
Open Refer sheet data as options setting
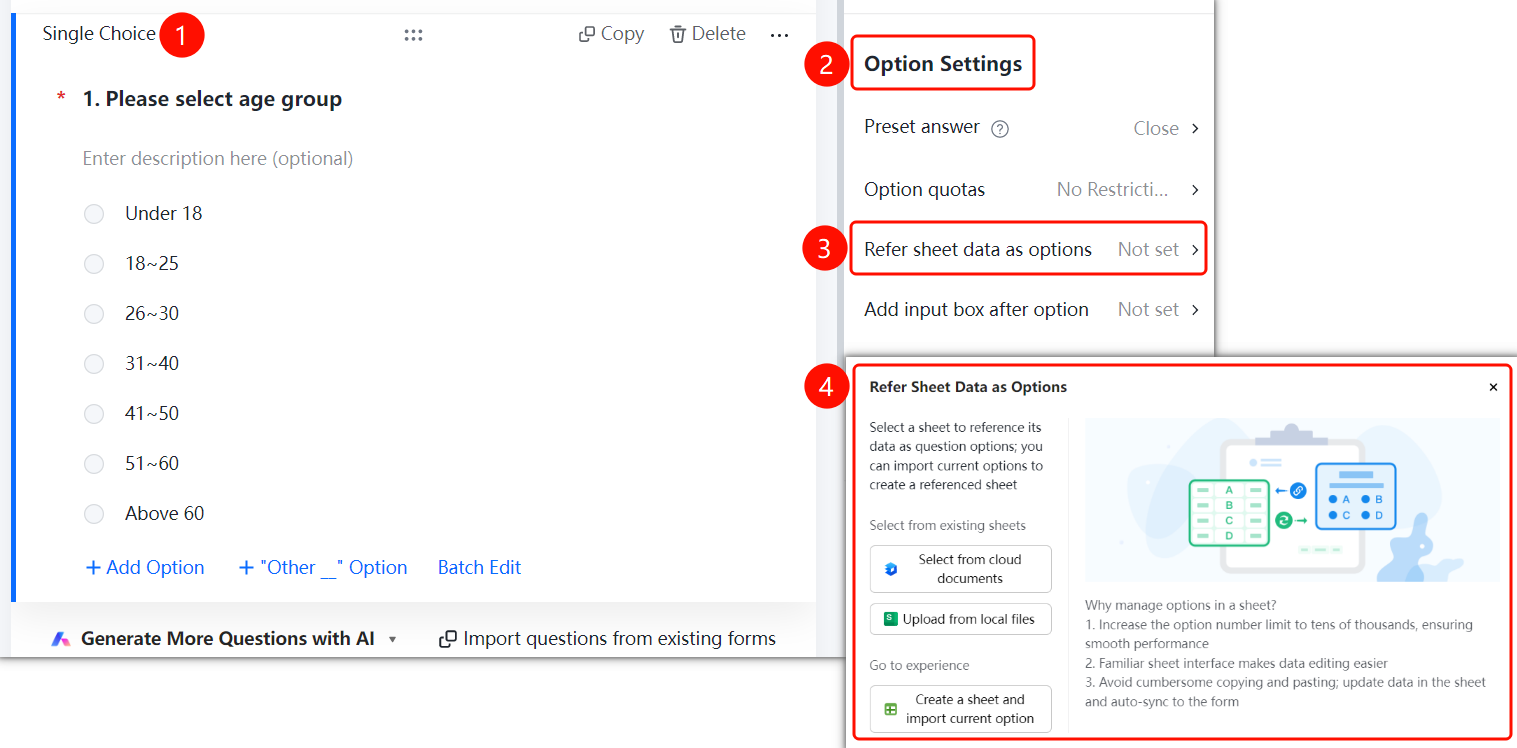1029,249
